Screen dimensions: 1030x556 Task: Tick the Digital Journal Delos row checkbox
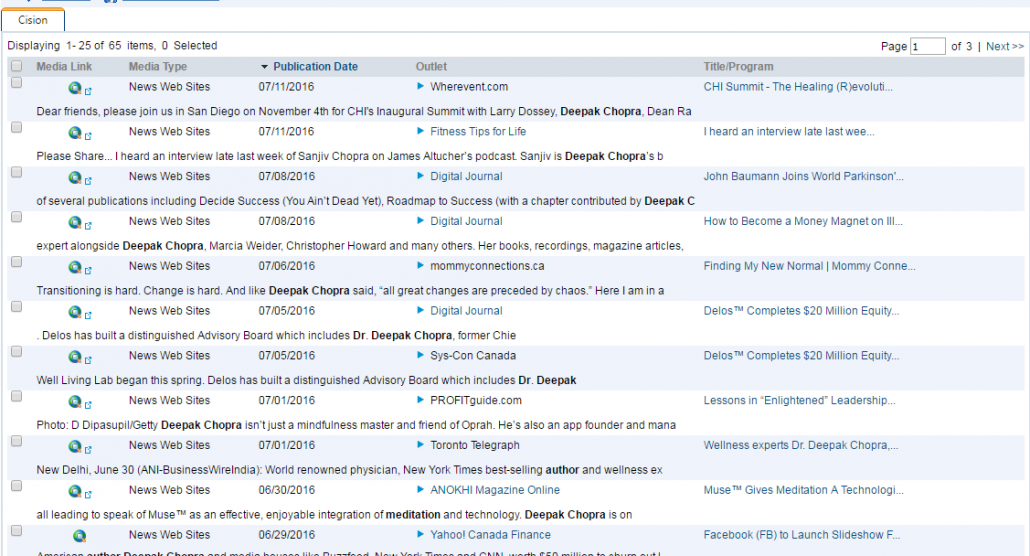coord(16,306)
